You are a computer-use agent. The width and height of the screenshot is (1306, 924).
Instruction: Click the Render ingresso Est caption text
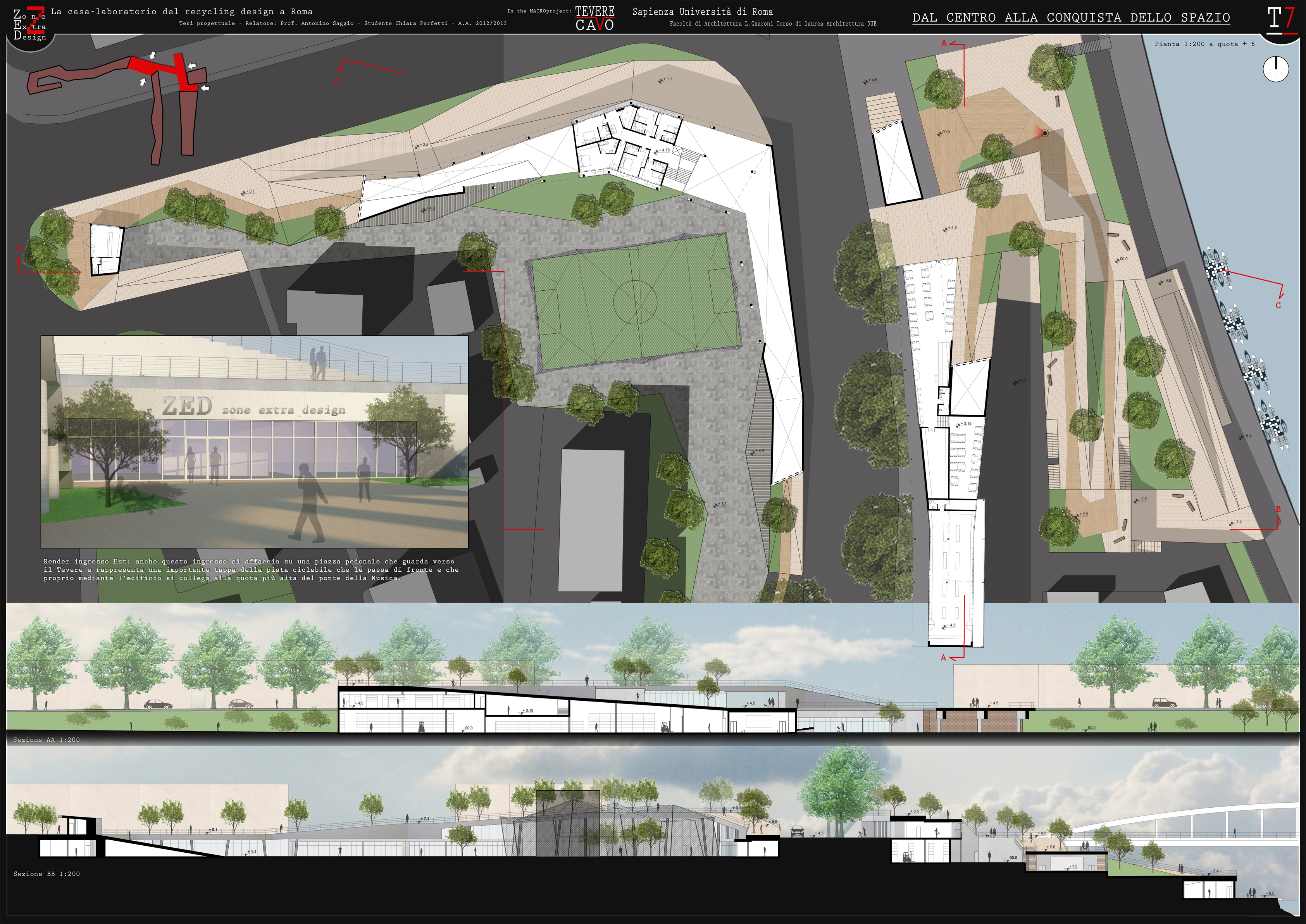(251, 569)
